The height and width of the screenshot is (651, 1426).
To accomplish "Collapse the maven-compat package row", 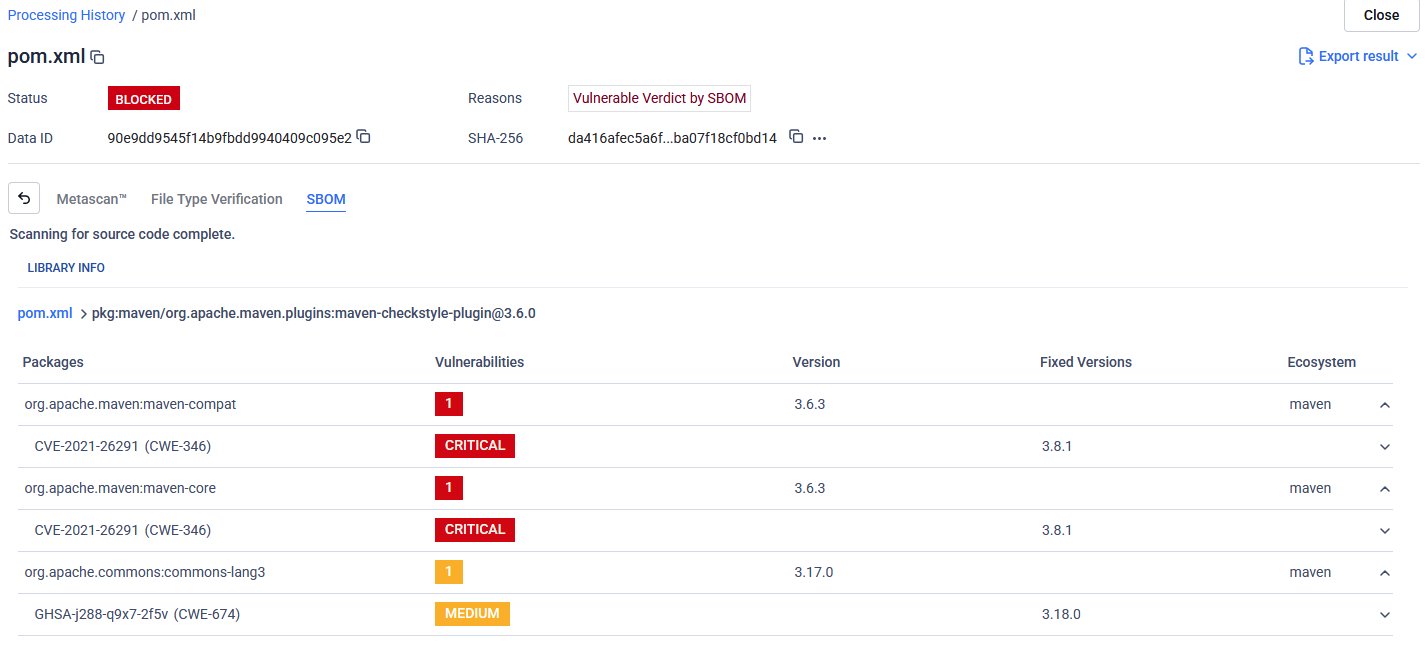I will (1384, 405).
